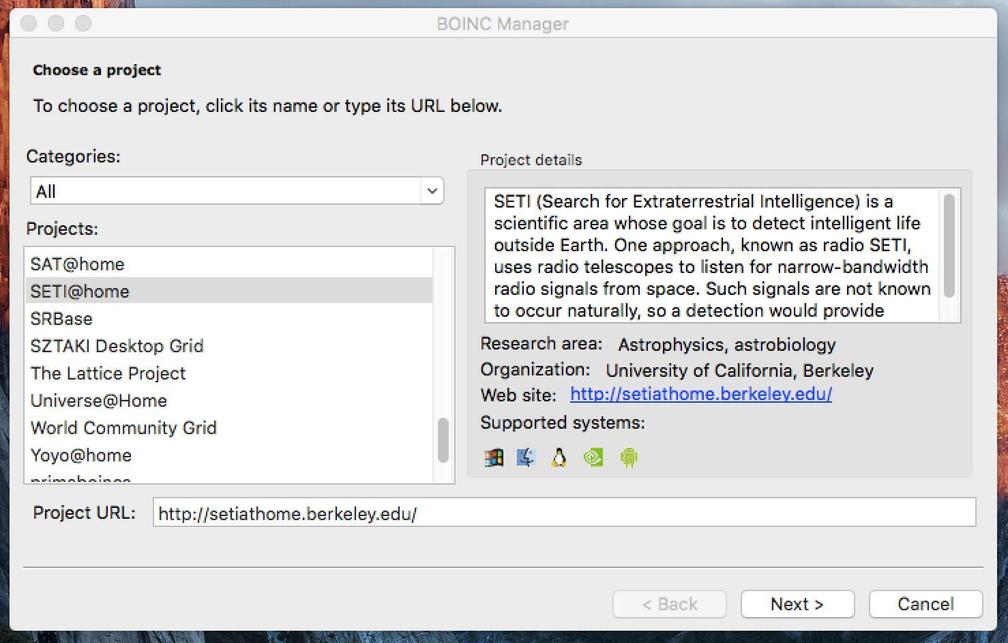The width and height of the screenshot is (1008, 643).
Task: Click the BOINC Manager window zoom button
Action: pos(83,24)
